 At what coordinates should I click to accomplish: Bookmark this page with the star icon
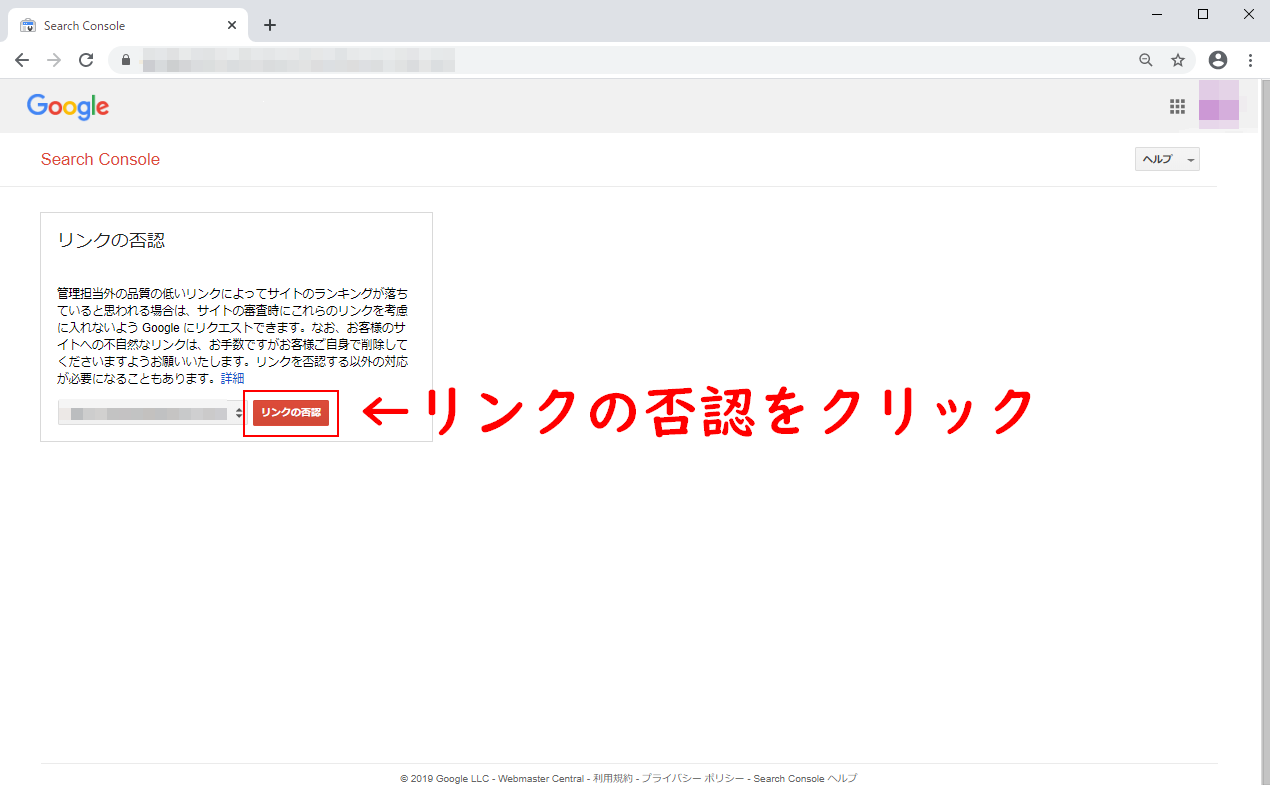coord(1178,60)
